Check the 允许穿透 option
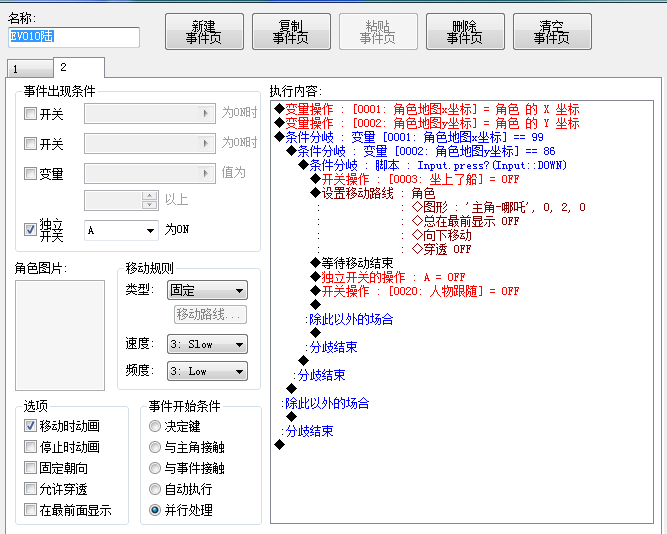 [30, 488]
